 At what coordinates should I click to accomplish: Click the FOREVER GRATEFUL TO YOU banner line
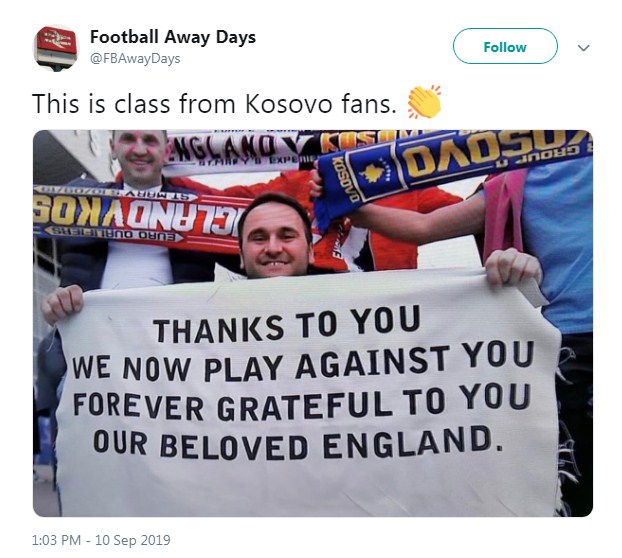(x=301, y=402)
